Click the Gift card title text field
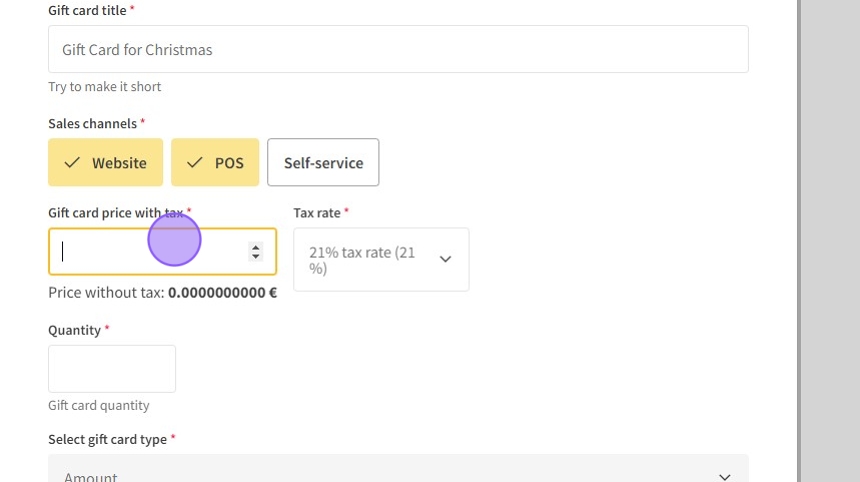 click(x=398, y=49)
